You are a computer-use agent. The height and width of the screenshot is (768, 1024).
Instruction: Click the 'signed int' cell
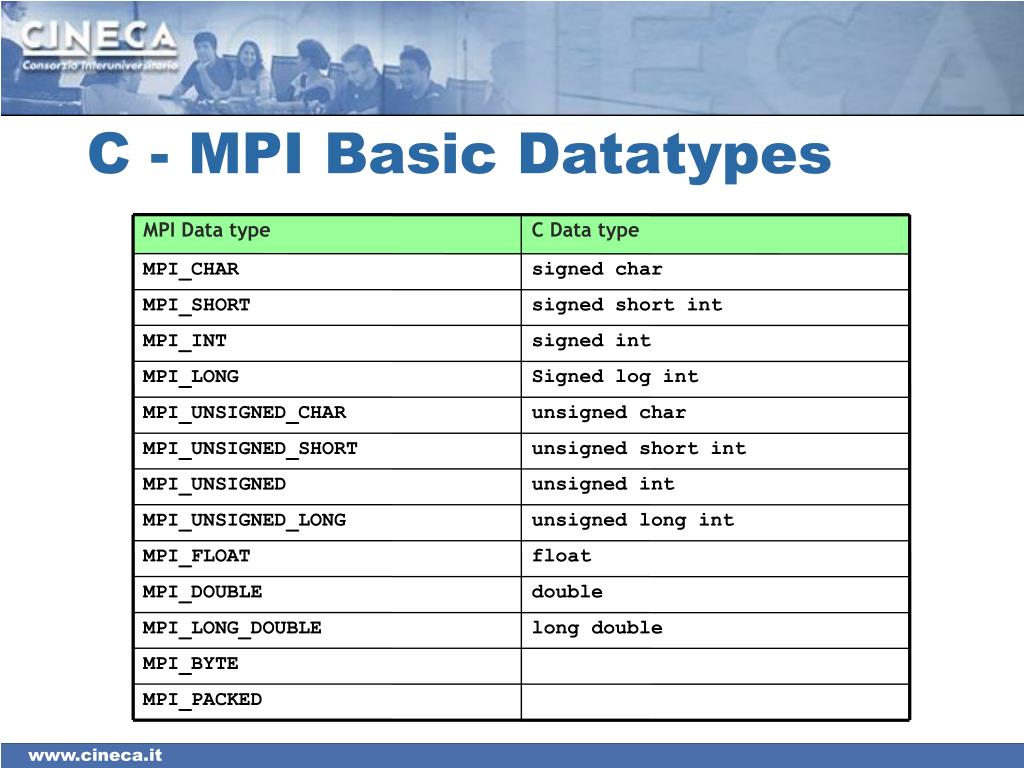[715, 344]
